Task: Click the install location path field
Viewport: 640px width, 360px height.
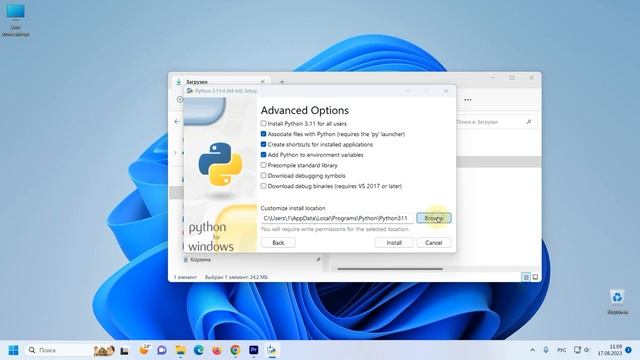Action: click(337, 218)
